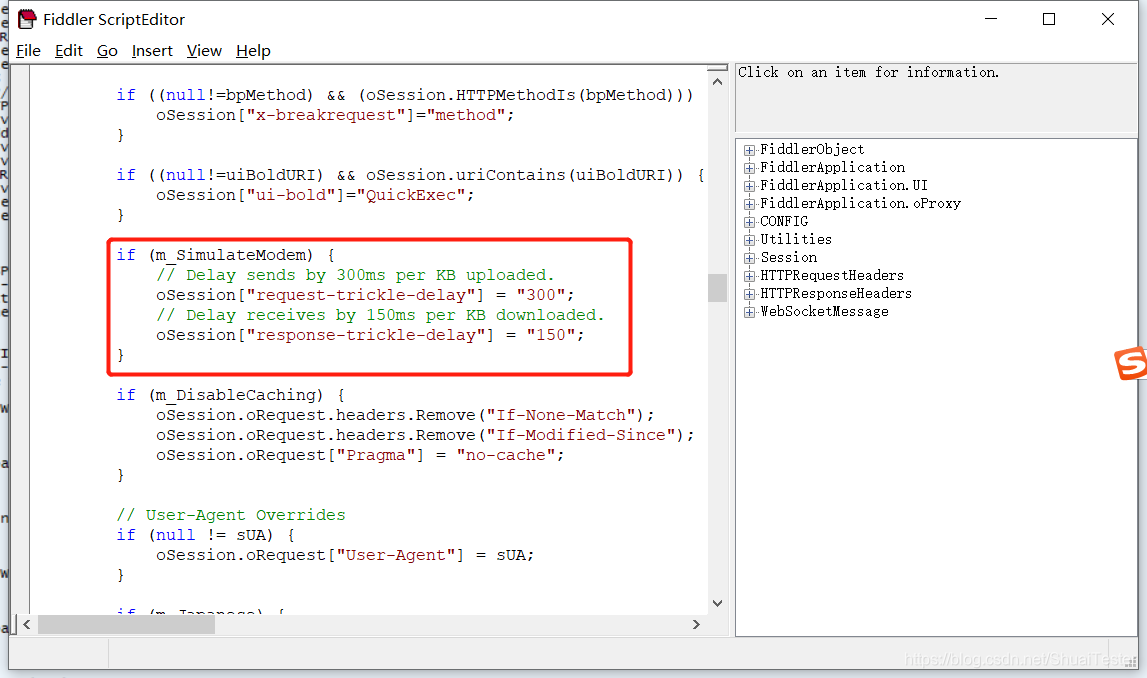
Task: Select FiddlerApplication in the class tree
Action: (832, 167)
